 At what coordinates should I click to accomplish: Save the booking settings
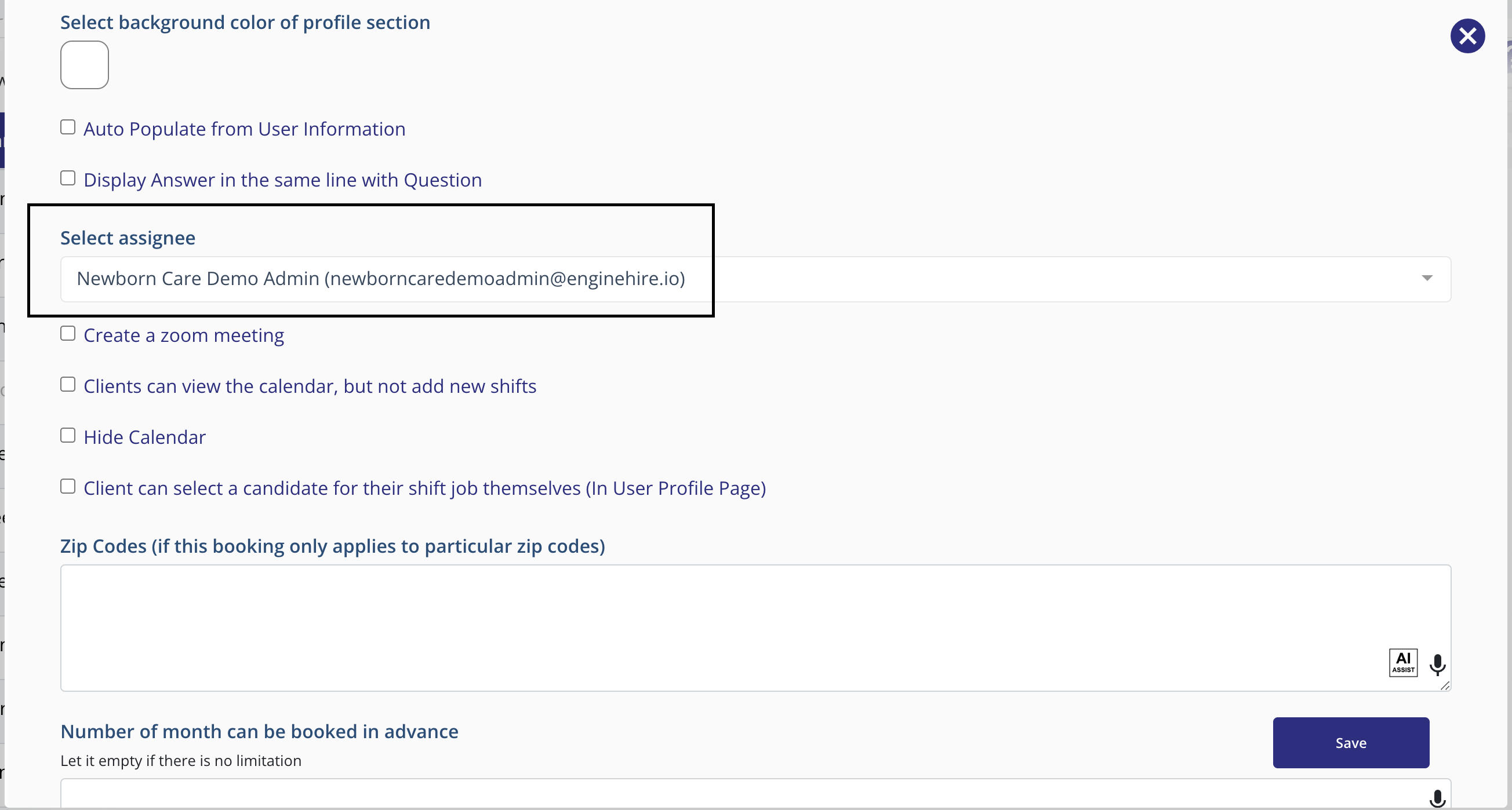[x=1351, y=743]
